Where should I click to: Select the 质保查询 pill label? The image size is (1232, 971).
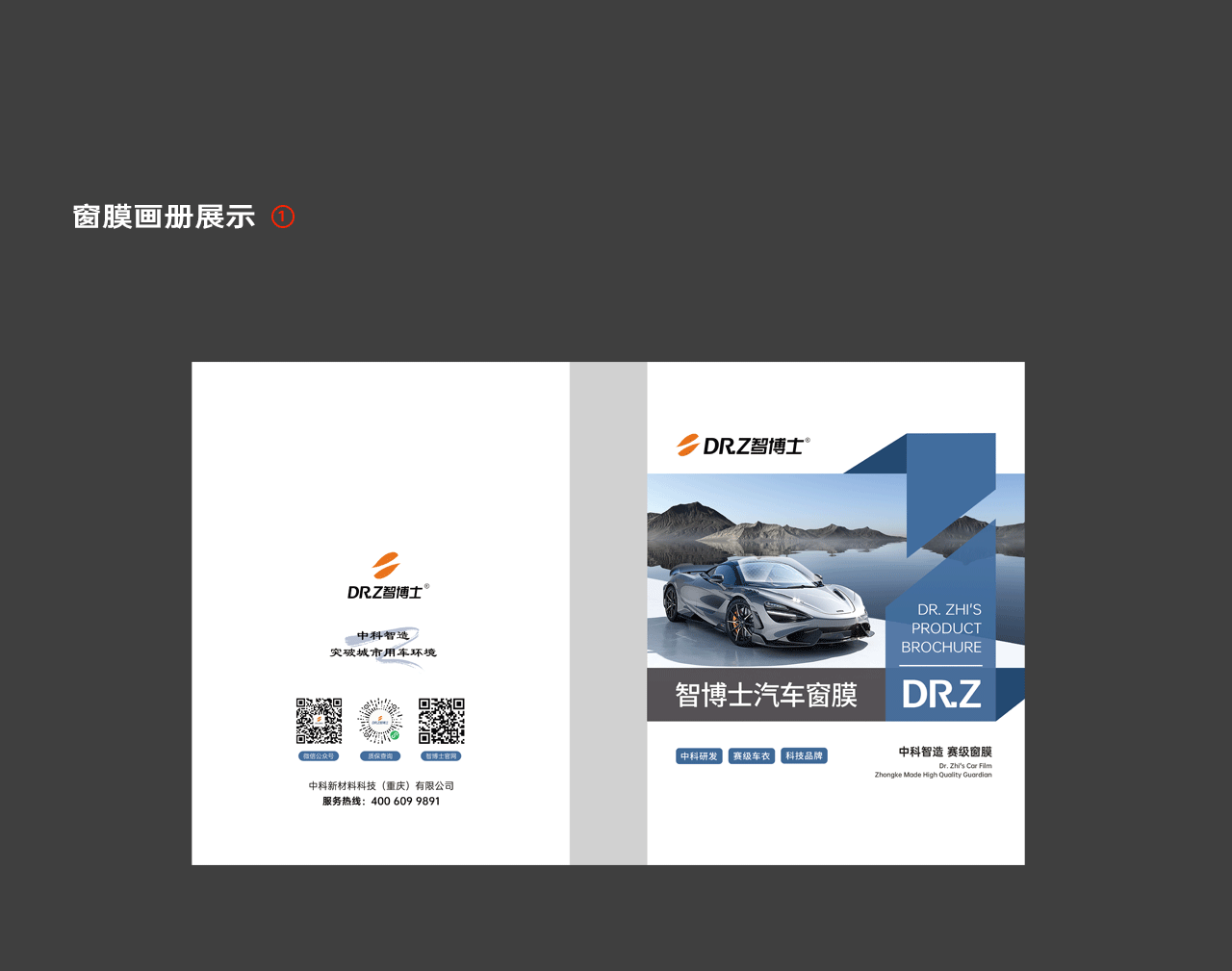(380, 756)
